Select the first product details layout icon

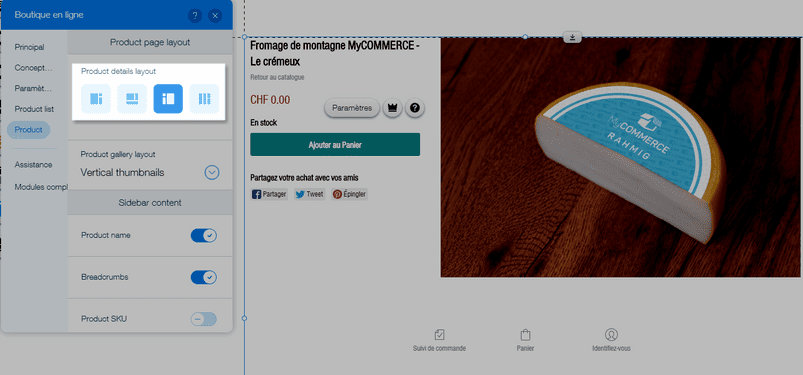[x=96, y=99]
